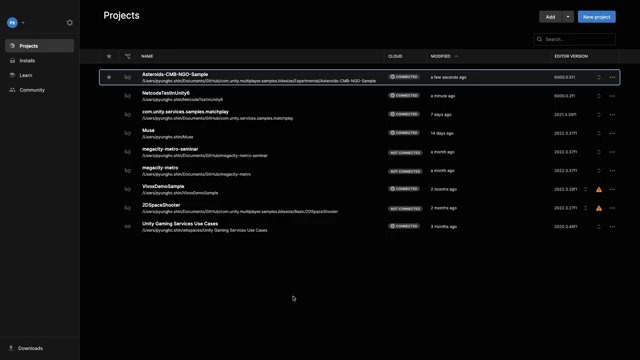
Task: Create a New project
Action: point(596,17)
